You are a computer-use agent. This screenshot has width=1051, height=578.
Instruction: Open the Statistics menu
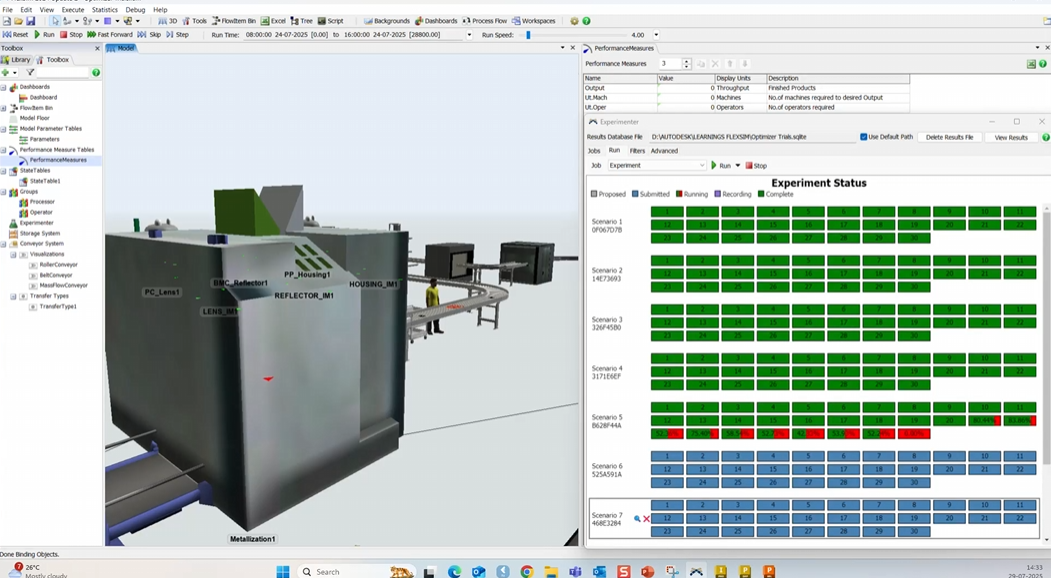tap(104, 9)
